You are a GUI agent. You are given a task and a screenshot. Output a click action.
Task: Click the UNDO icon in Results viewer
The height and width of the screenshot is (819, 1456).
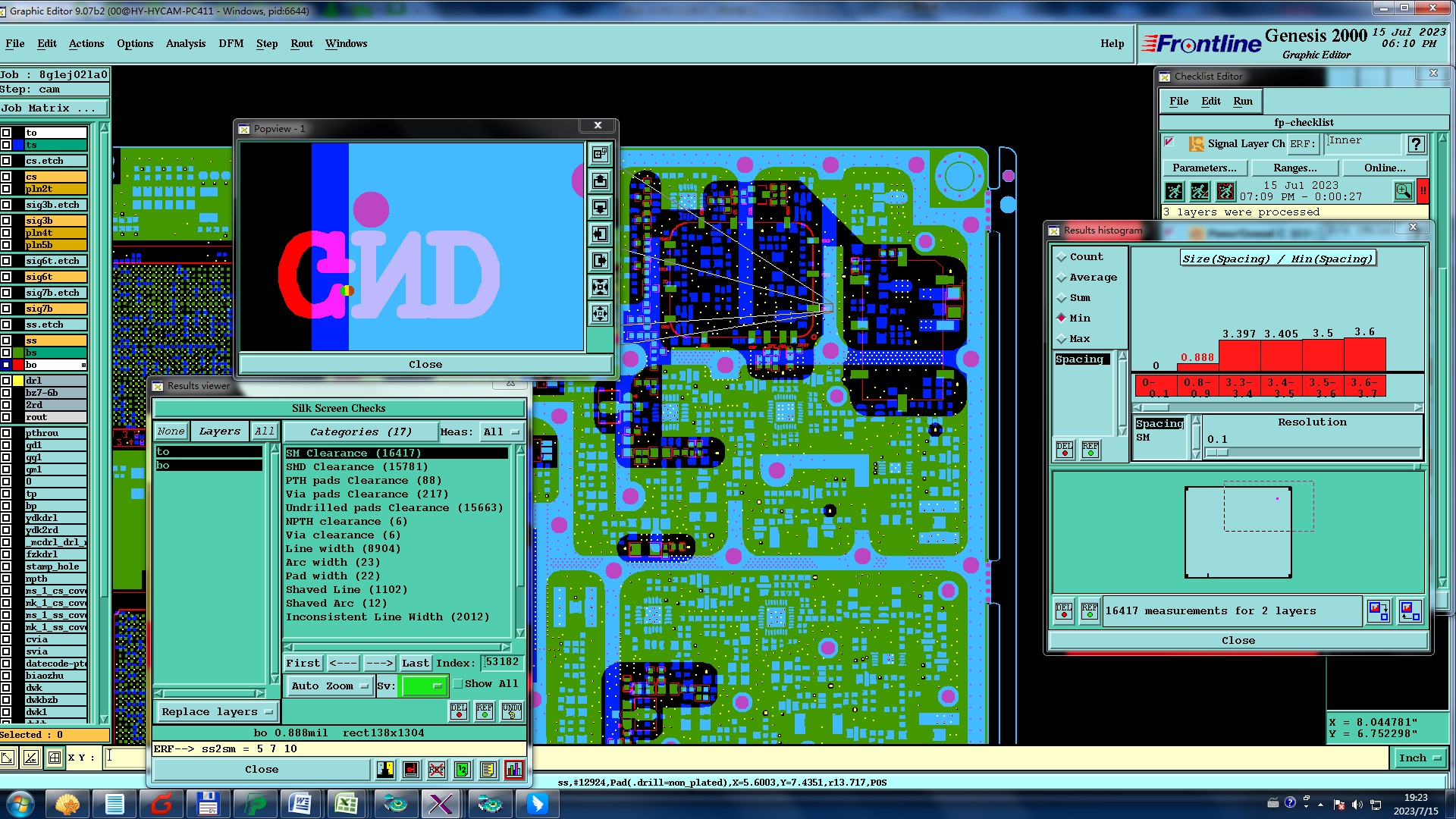pyautogui.click(x=512, y=711)
